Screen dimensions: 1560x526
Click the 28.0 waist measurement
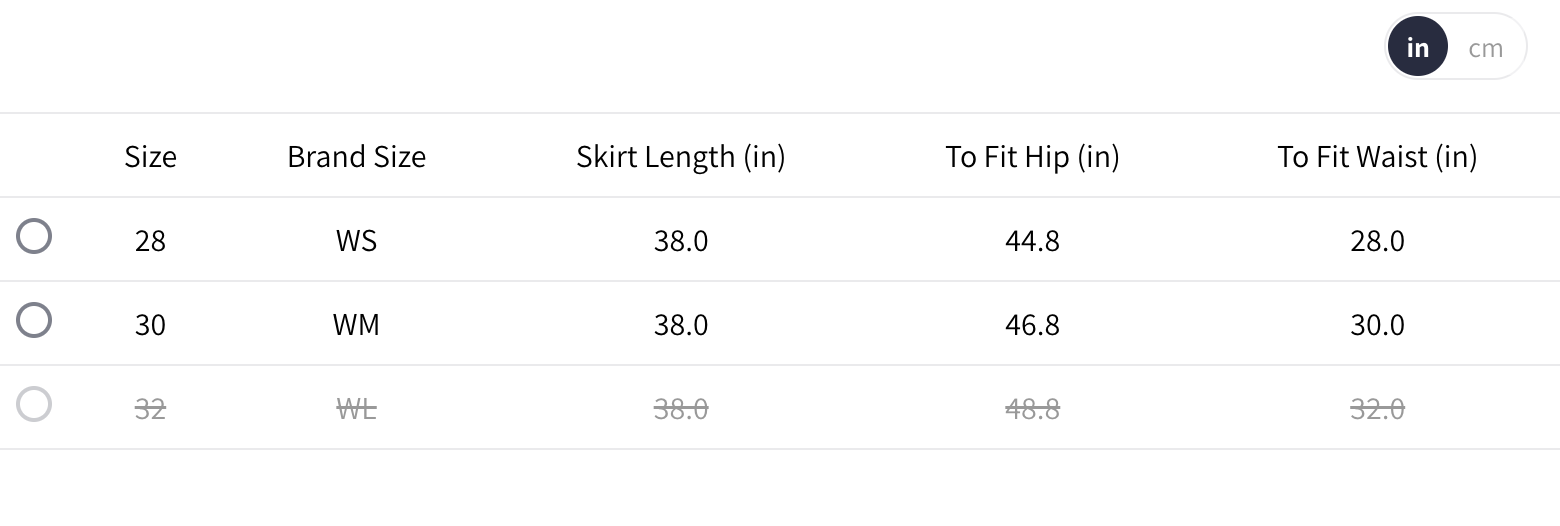coord(1377,241)
